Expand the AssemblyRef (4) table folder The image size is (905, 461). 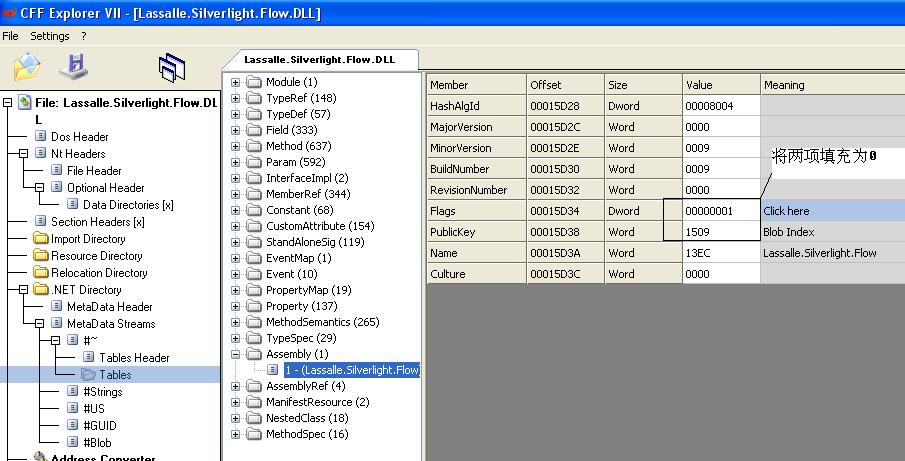coord(235,386)
